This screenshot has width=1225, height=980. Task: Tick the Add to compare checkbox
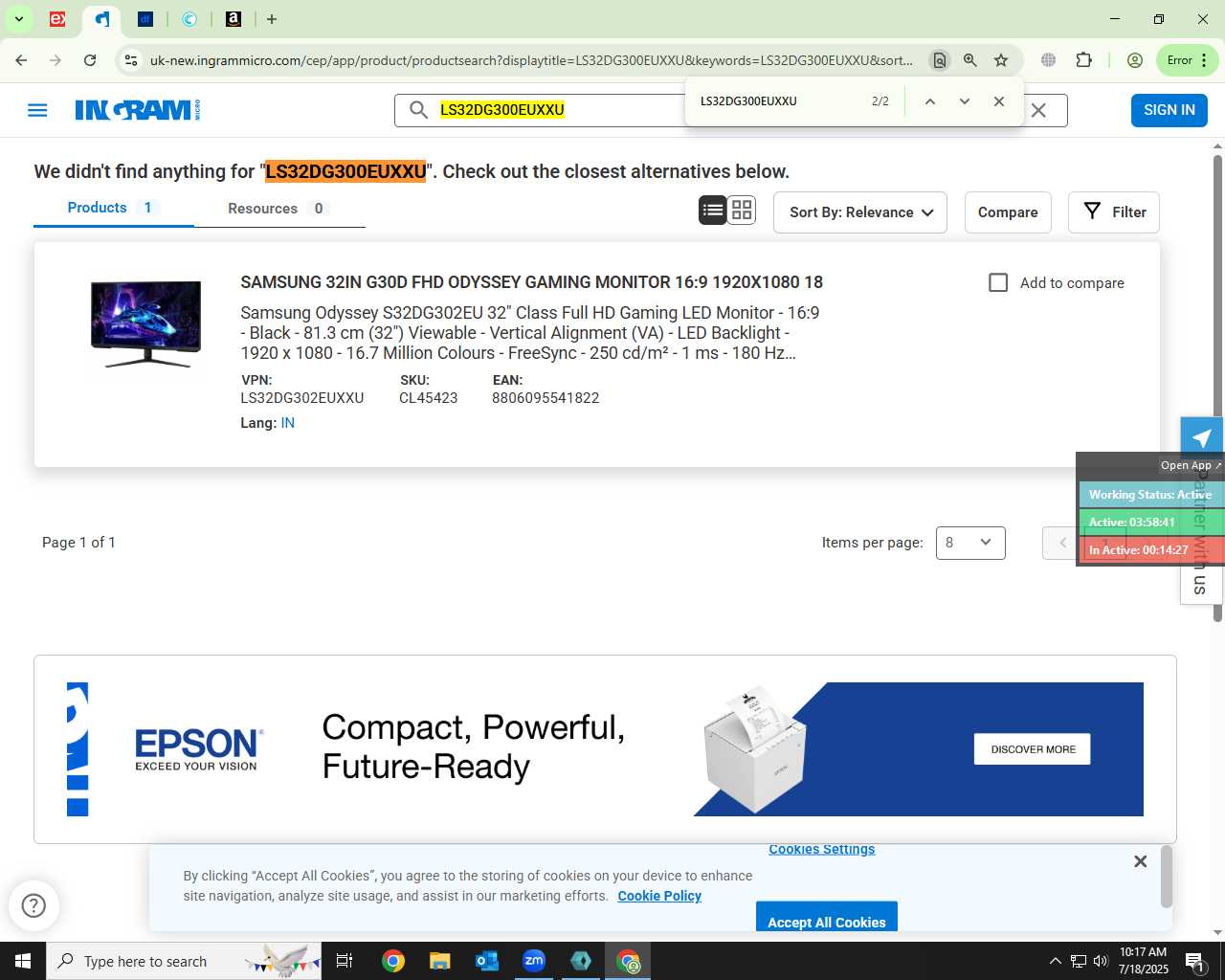point(998,283)
